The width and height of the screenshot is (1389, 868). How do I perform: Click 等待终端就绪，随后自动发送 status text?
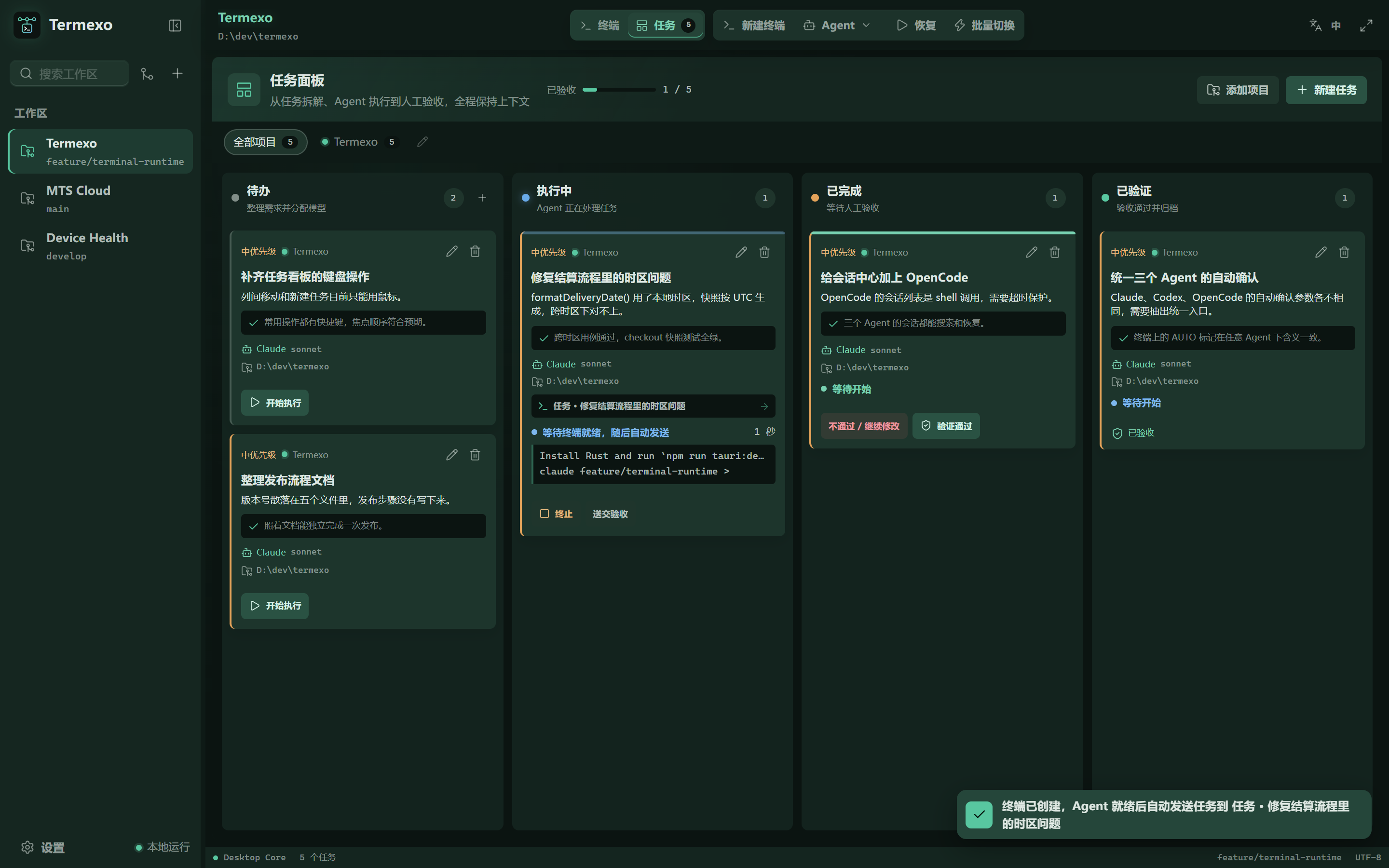click(x=606, y=432)
